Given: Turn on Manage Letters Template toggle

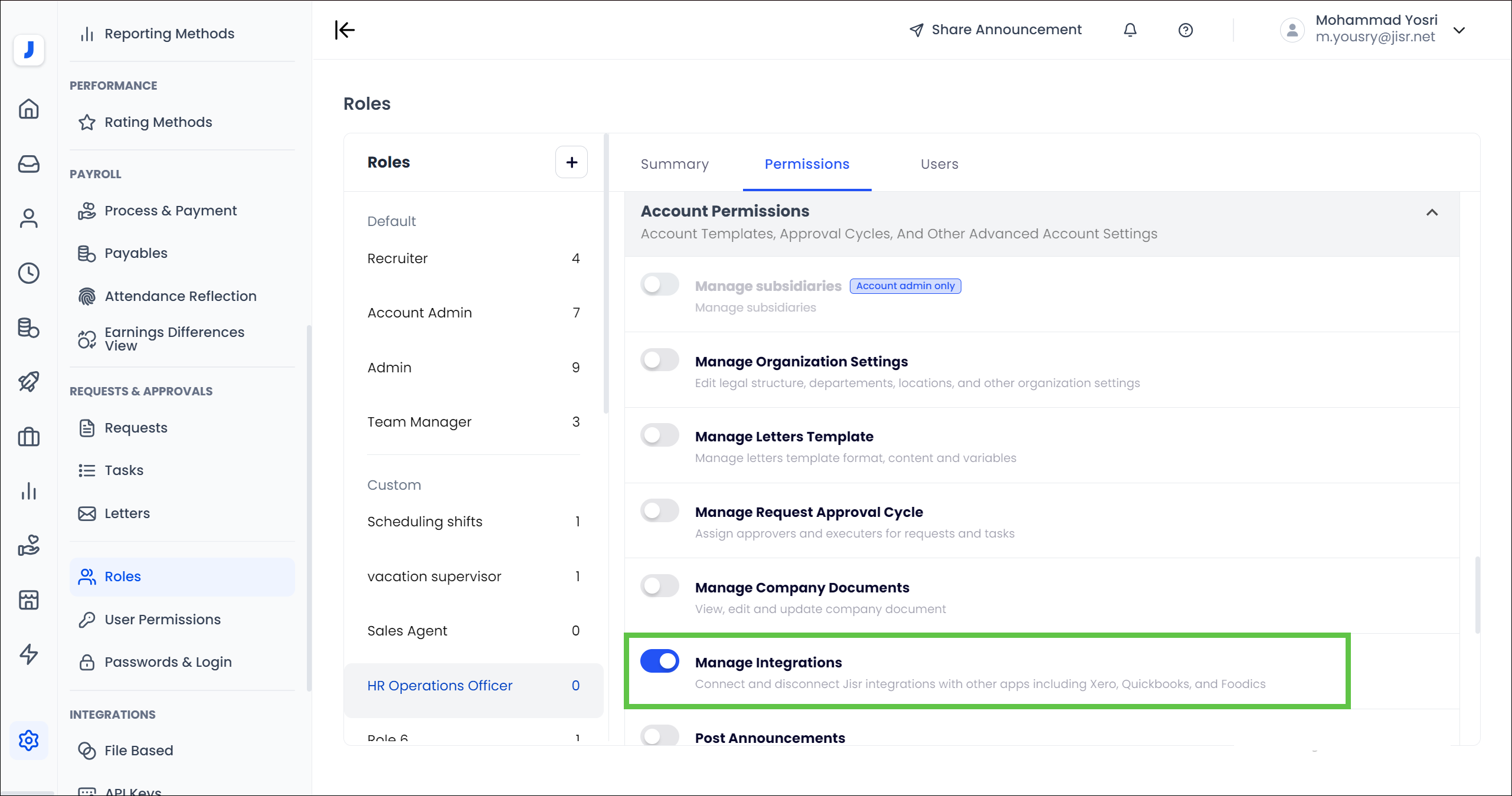Looking at the screenshot, I should [x=659, y=435].
